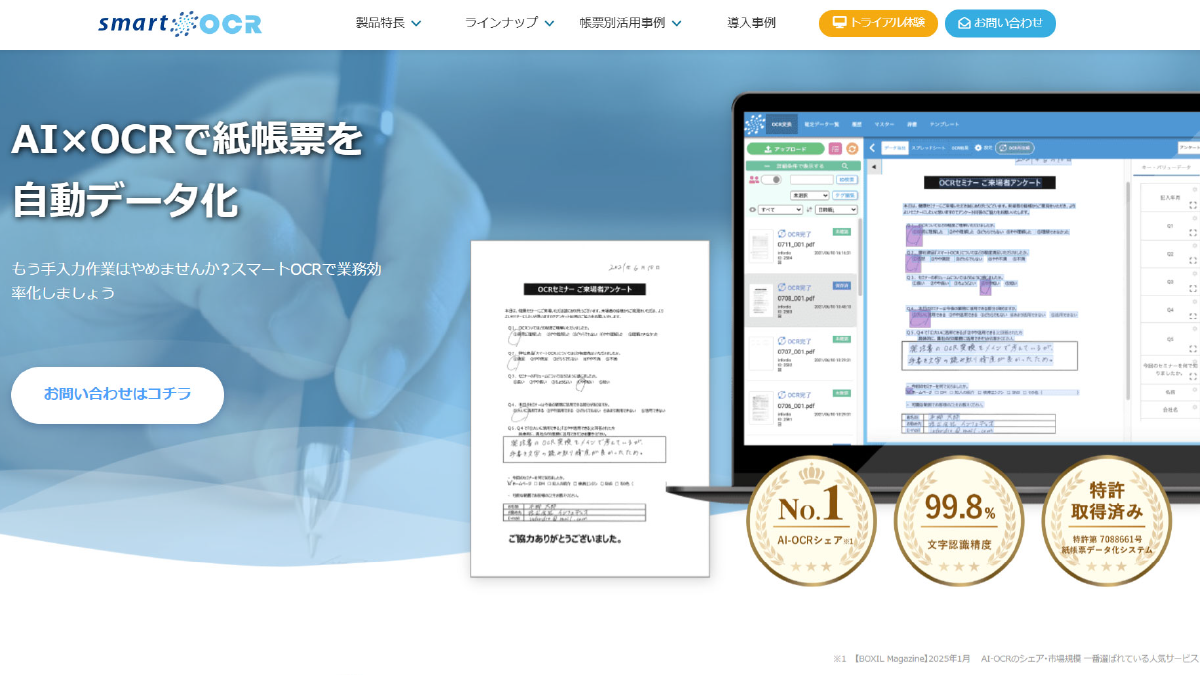This screenshot has height=675, width=1200.
Task: Expand the 製品特長 menu
Action: click(x=388, y=23)
